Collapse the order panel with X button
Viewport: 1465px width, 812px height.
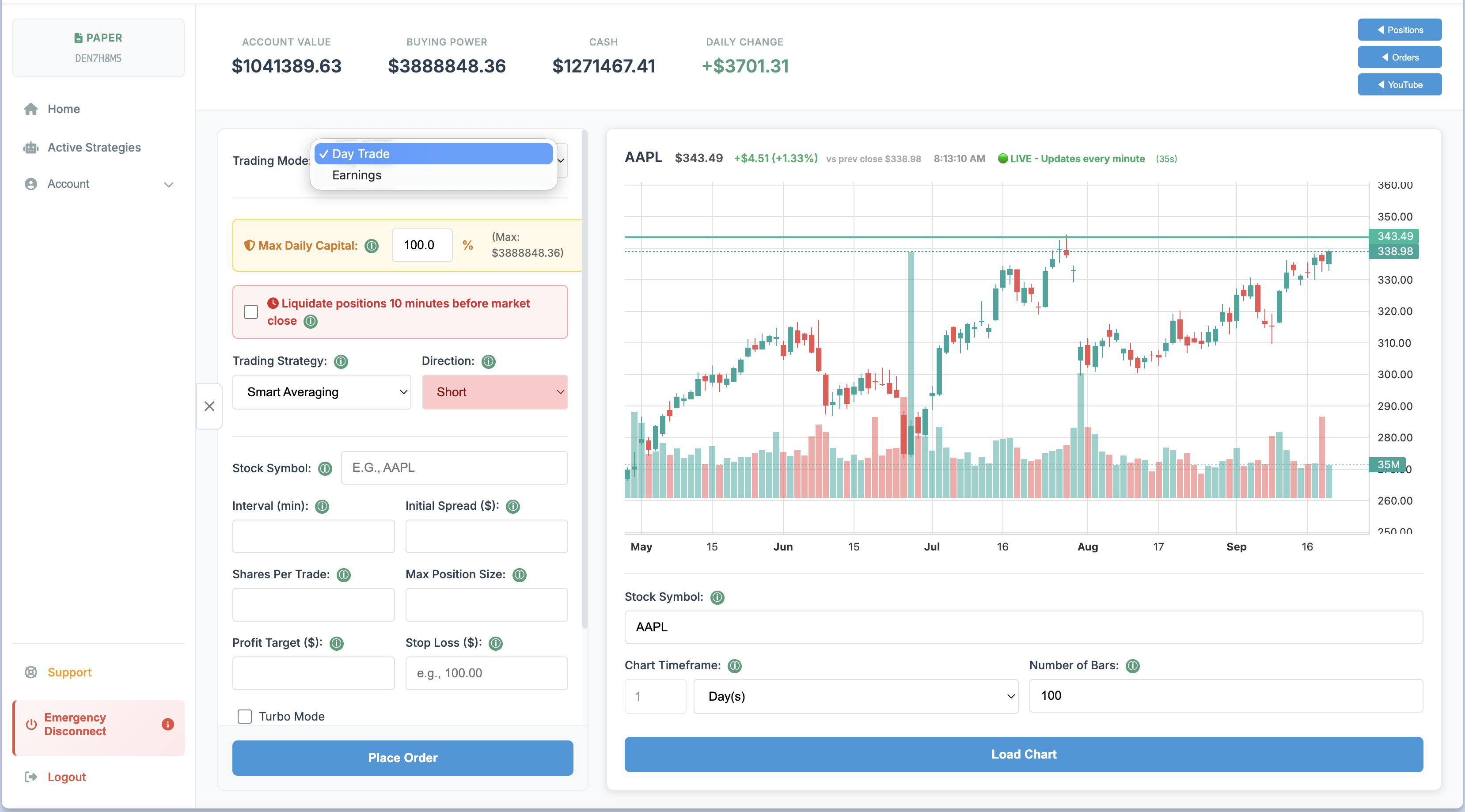tap(209, 406)
